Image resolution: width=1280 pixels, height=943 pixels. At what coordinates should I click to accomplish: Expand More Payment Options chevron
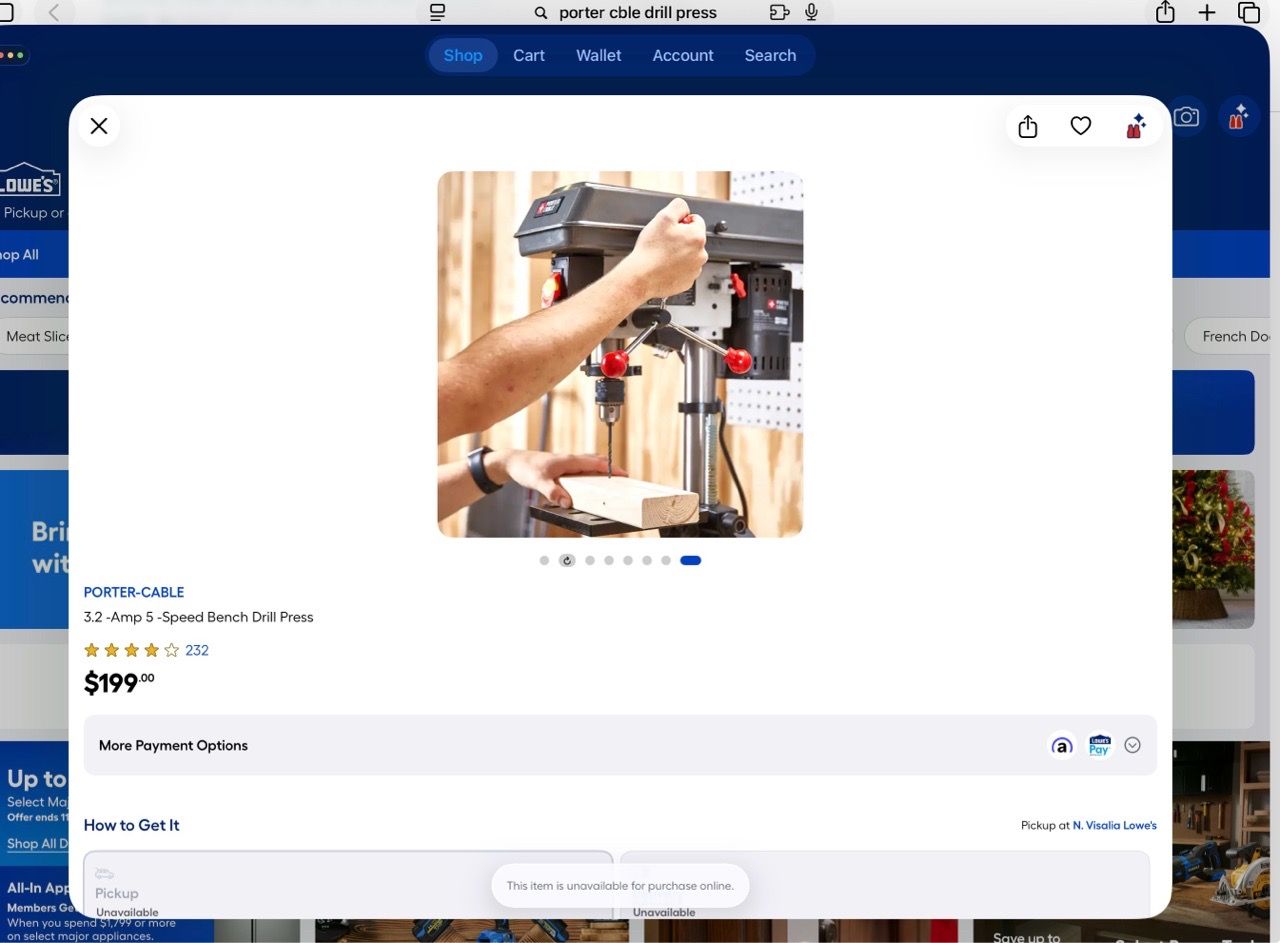(x=1132, y=745)
